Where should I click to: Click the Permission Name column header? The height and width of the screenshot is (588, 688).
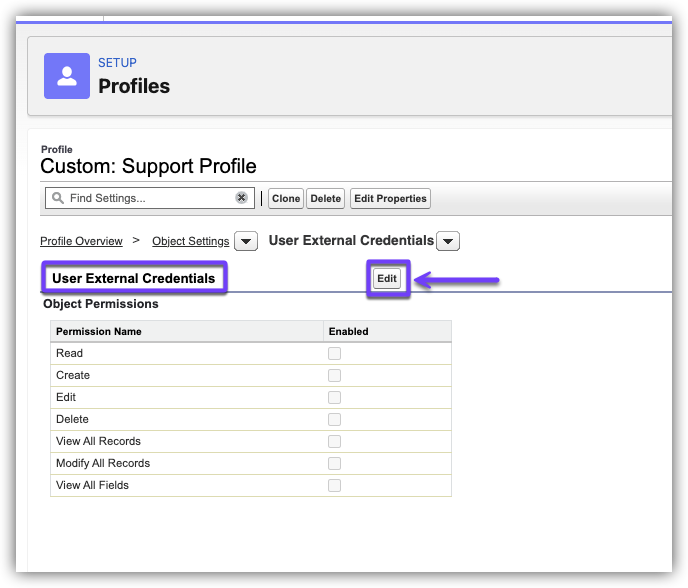click(99, 331)
